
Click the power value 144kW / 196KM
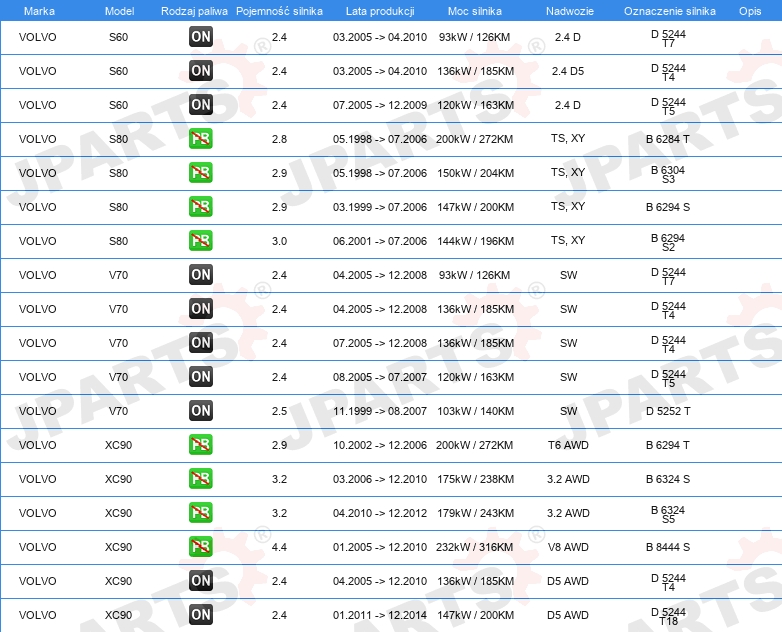pos(475,241)
